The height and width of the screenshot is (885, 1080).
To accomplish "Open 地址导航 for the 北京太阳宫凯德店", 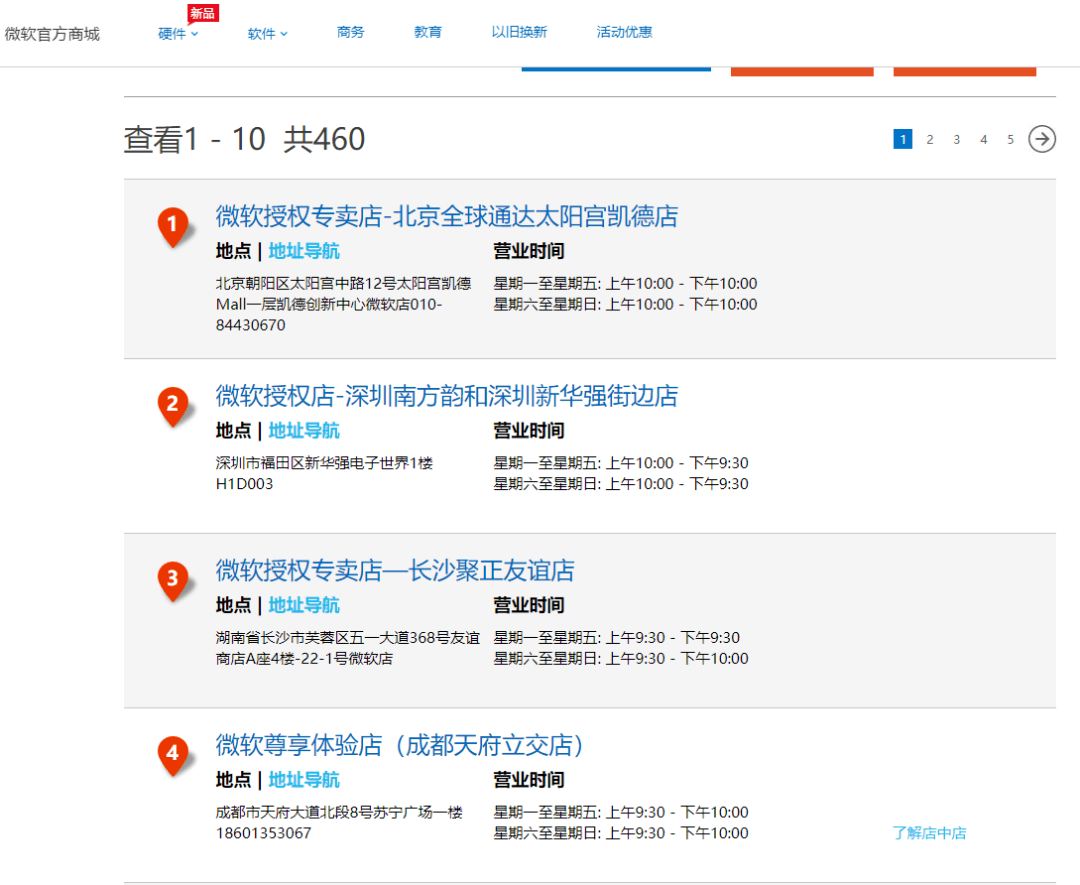I will pos(303,250).
